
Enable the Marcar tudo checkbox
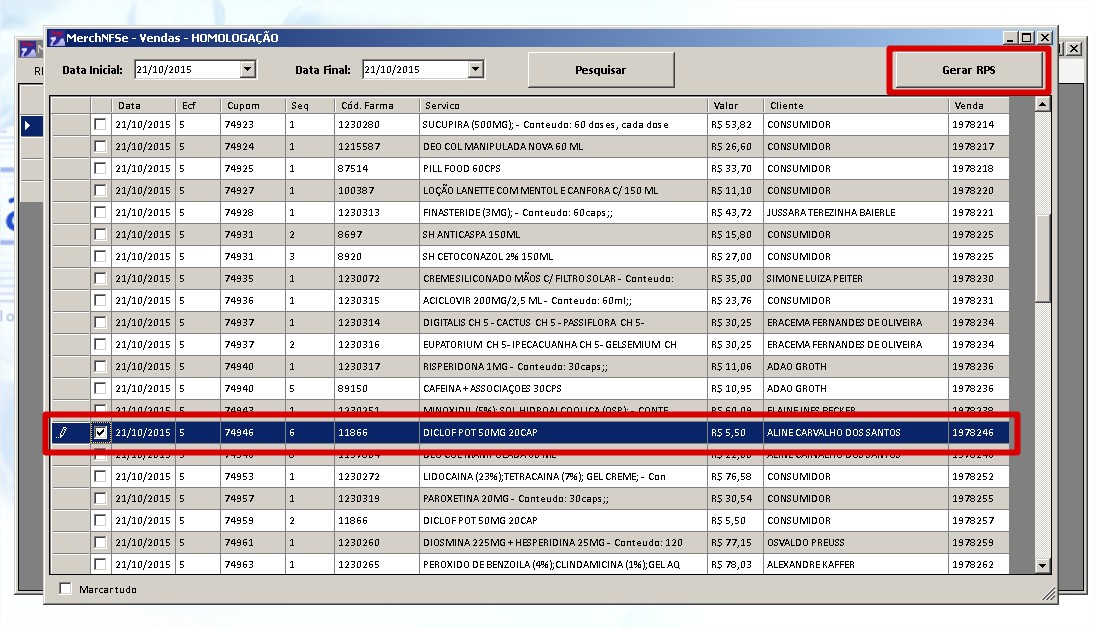pyautogui.click(x=66, y=589)
